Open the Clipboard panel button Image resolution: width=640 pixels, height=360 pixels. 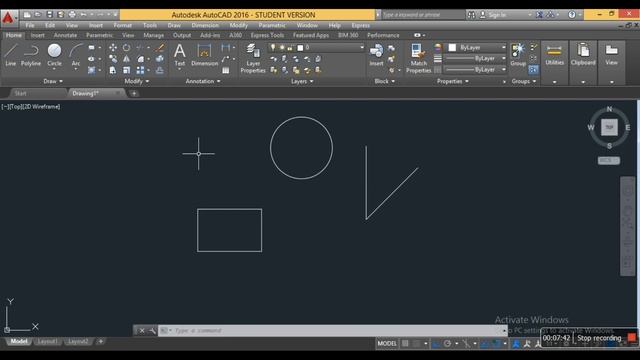pos(583,55)
